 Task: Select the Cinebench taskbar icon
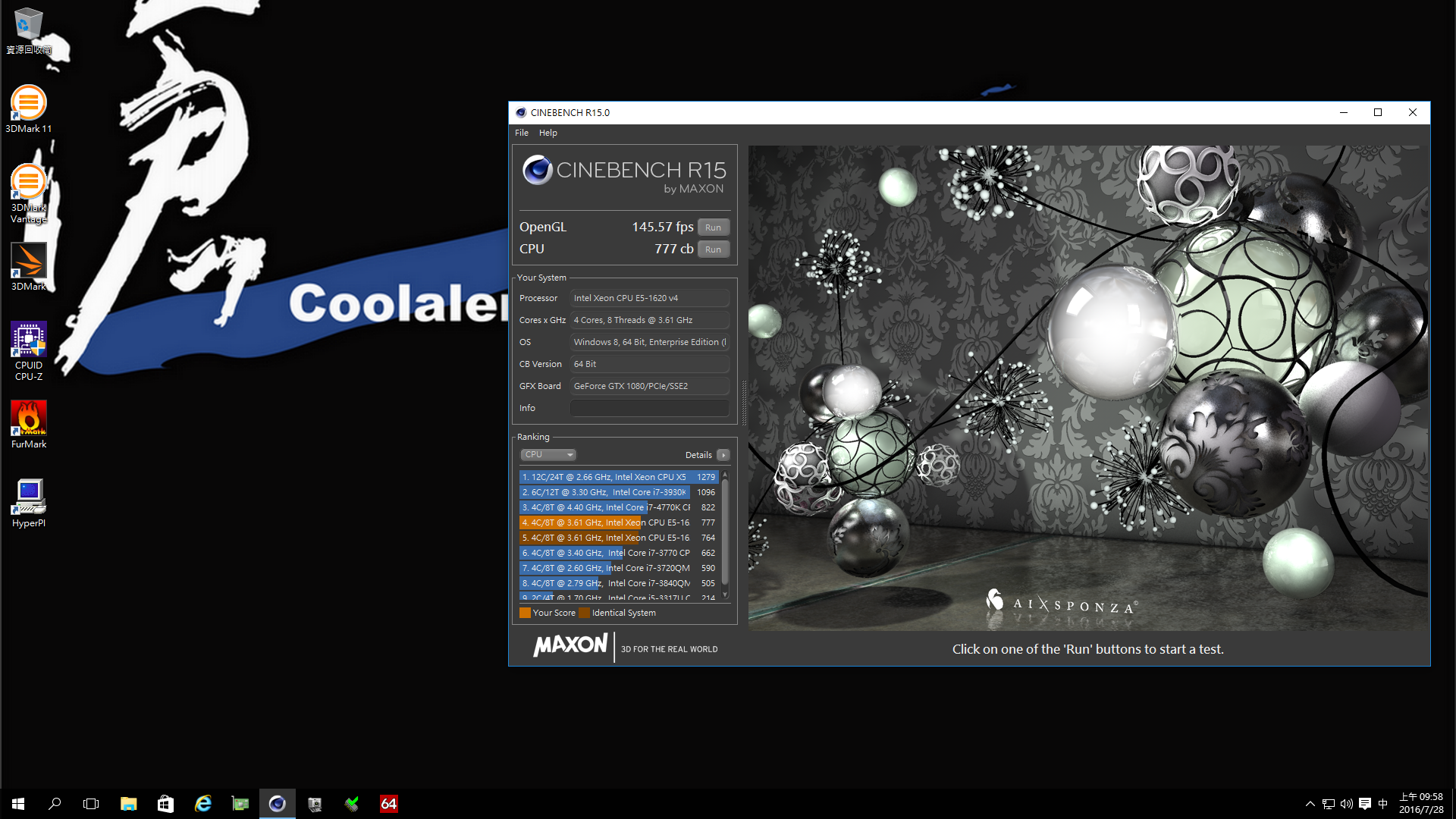[x=277, y=804]
